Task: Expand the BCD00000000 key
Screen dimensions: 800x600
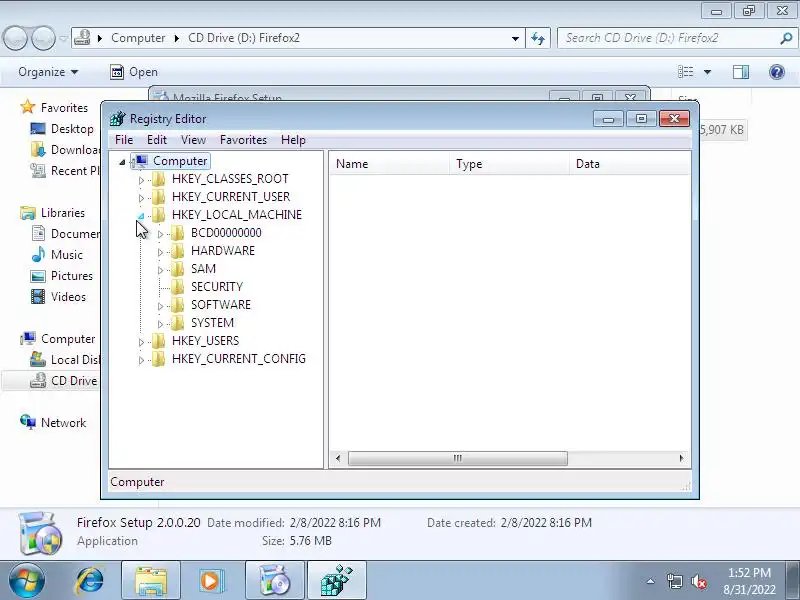Action: (160, 234)
